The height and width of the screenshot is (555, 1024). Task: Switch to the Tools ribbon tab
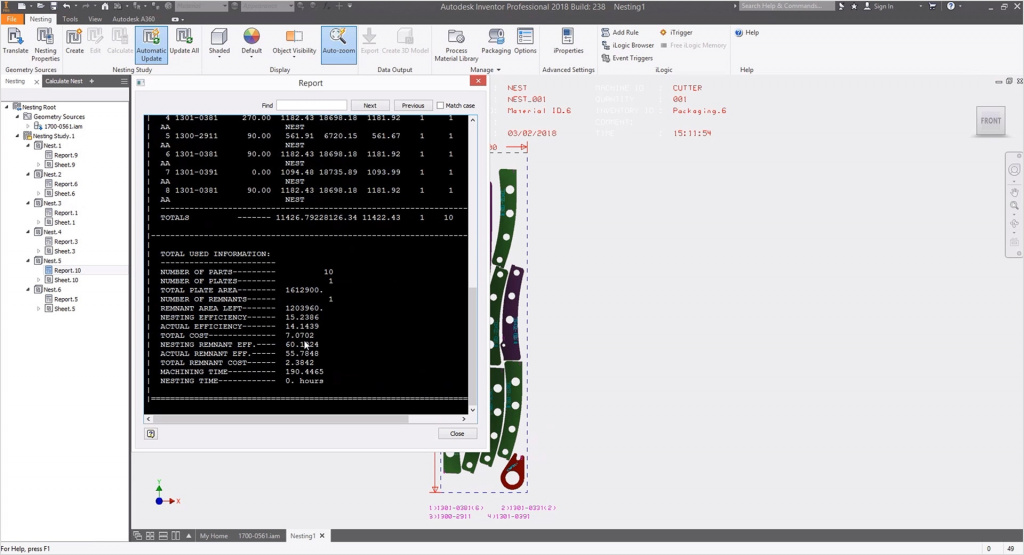70,19
